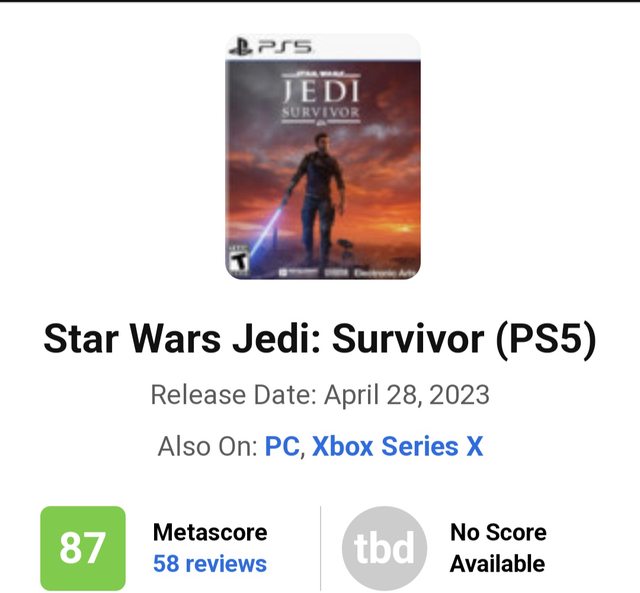View the 58 reviews link
Screen dimensions: 640x593
tap(210, 564)
